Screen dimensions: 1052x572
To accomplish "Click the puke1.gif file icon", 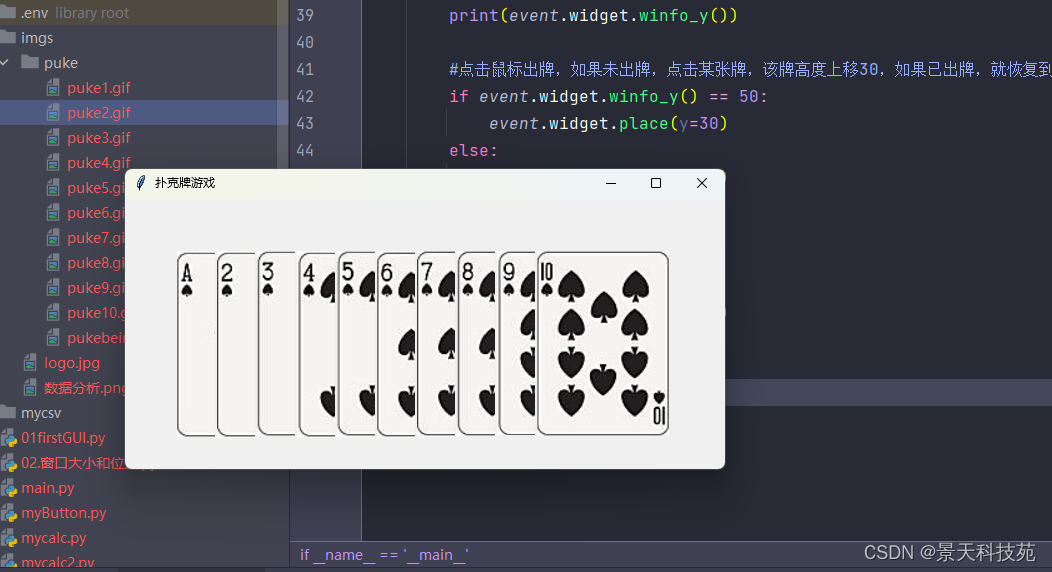I will click(x=53, y=88).
